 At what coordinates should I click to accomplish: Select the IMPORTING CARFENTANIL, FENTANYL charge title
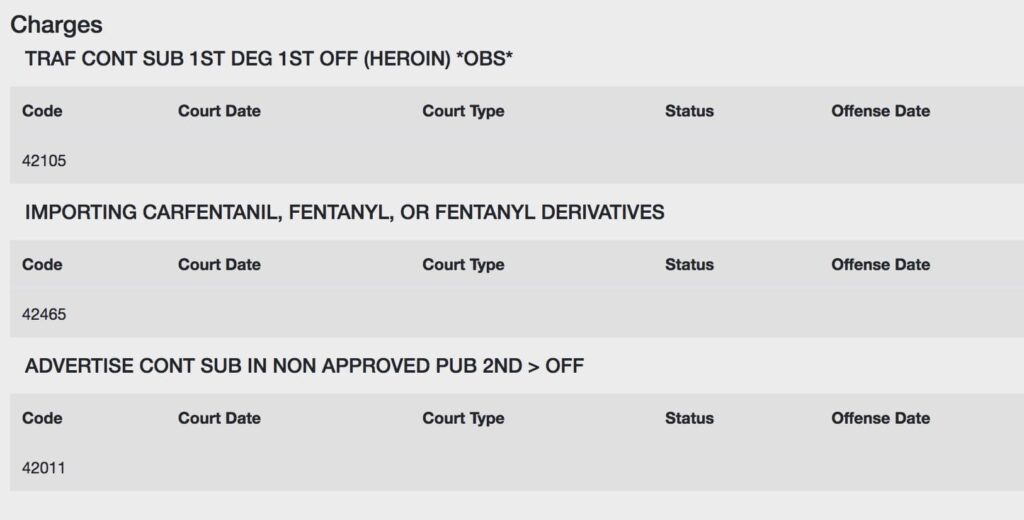[344, 212]
